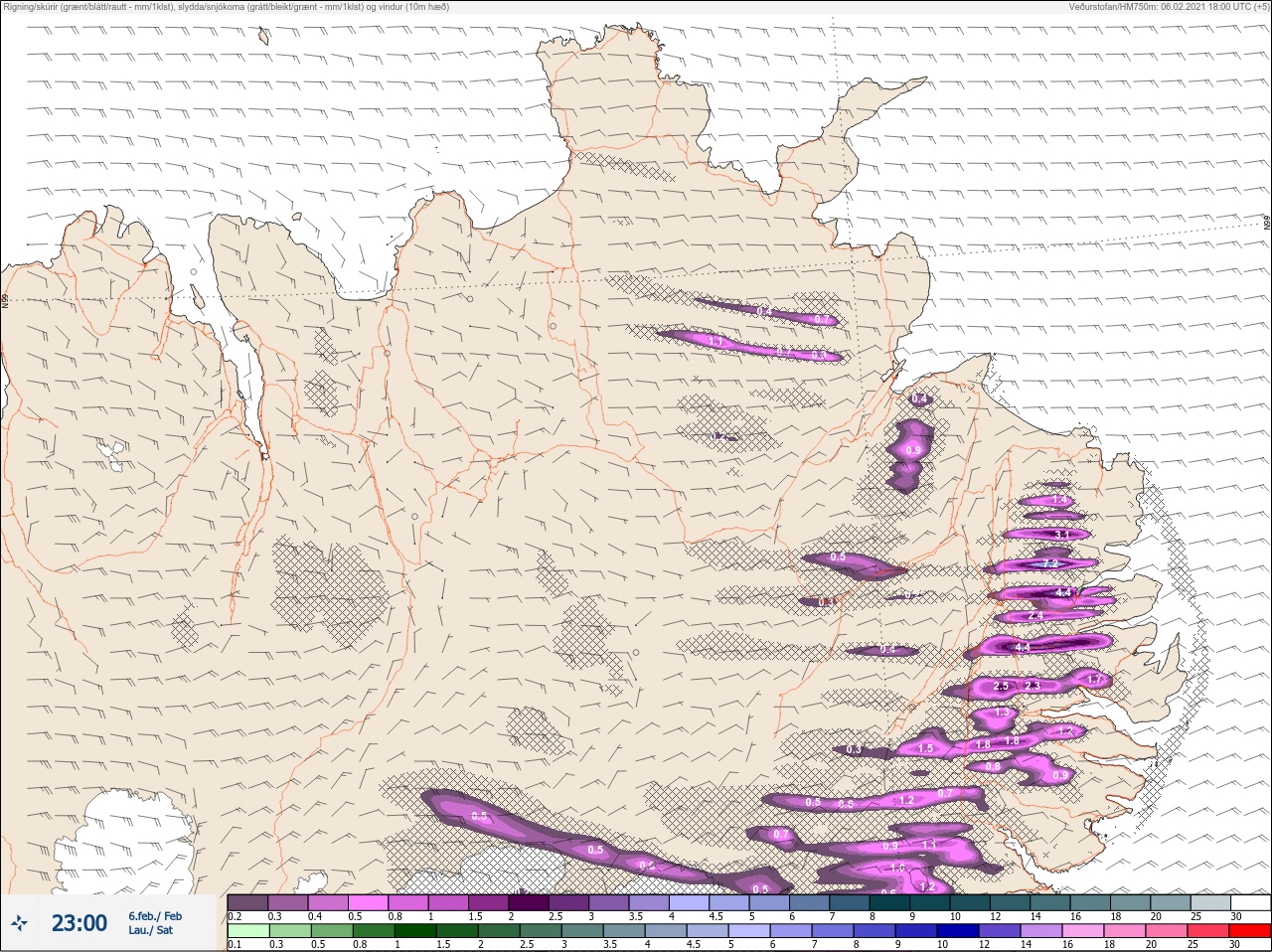Image resolution: width=1272 pixels, height=952 pixels.
Task: Click the 2.3 snowfall value on the map
Action: 1032,686
